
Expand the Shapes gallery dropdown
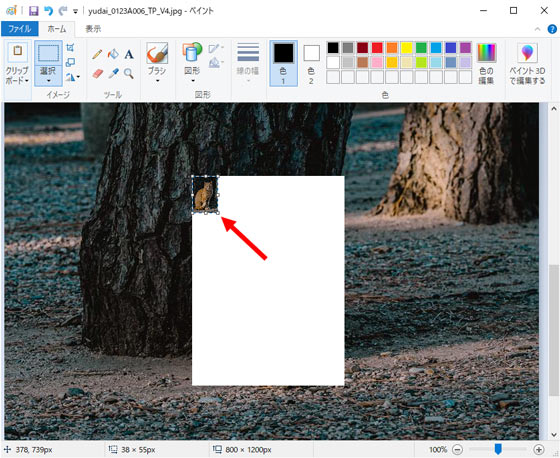[192, 81]
